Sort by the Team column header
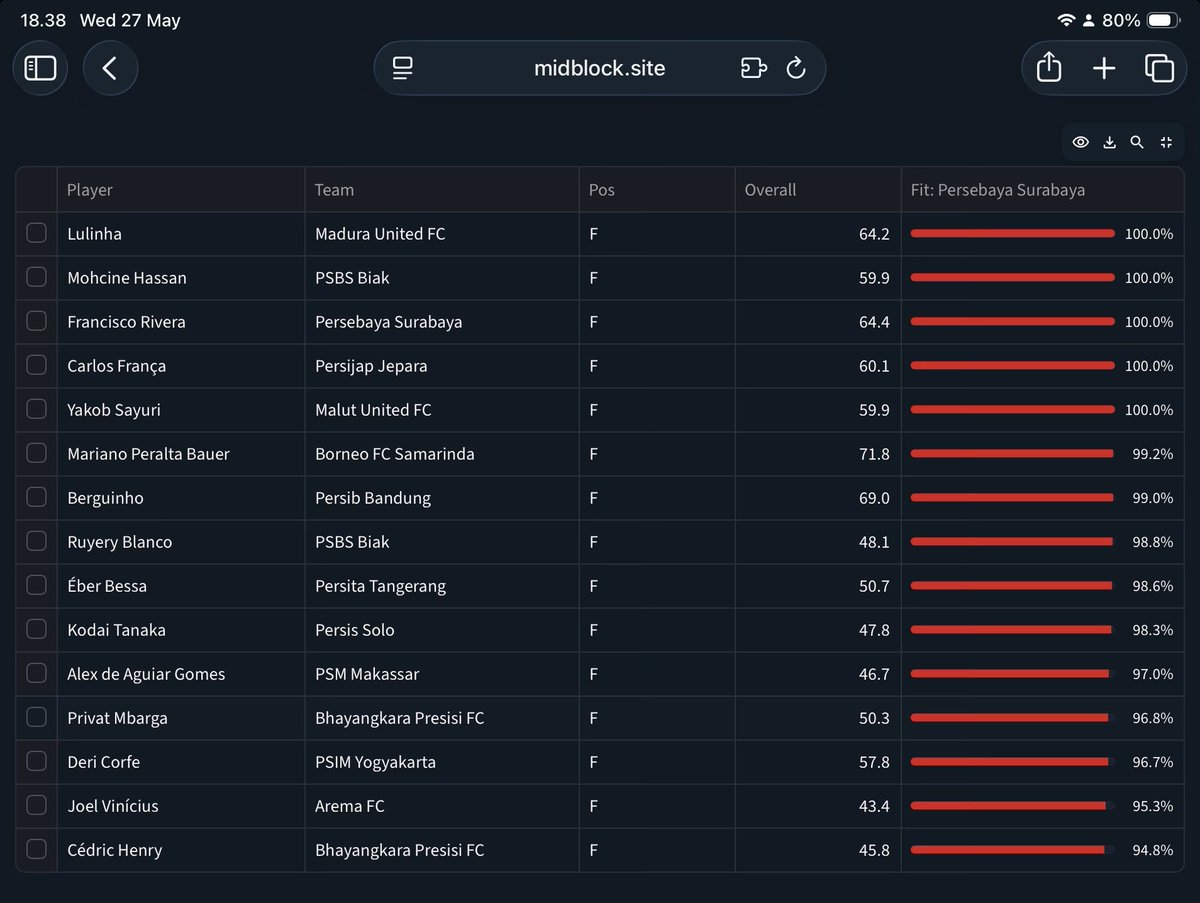This screenshot has width=1200, height=903. point(442,190)
